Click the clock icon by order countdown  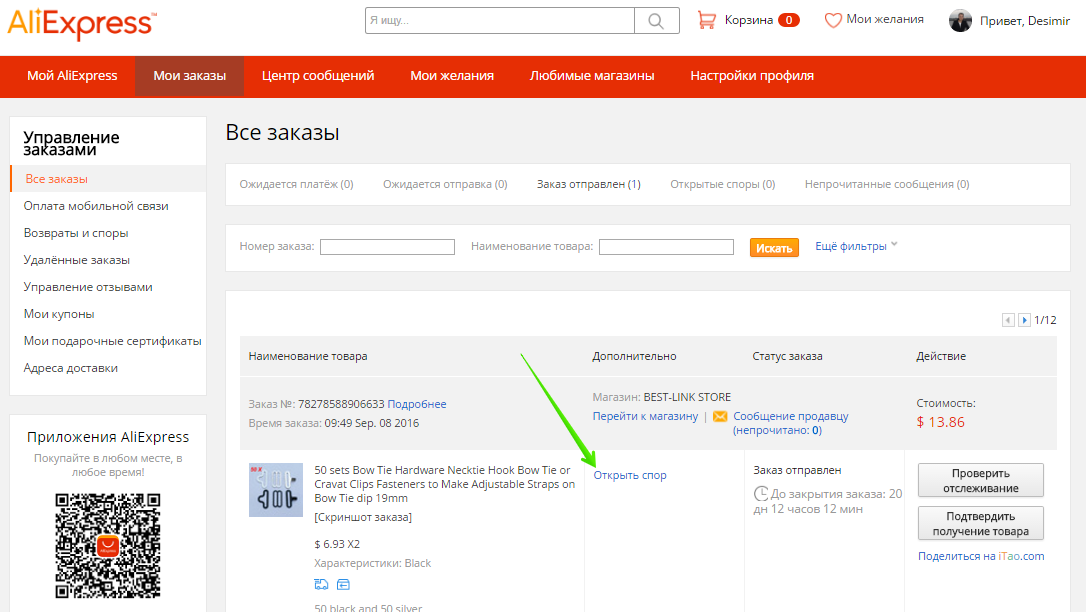pyautogui.click(x=761, y=494)
